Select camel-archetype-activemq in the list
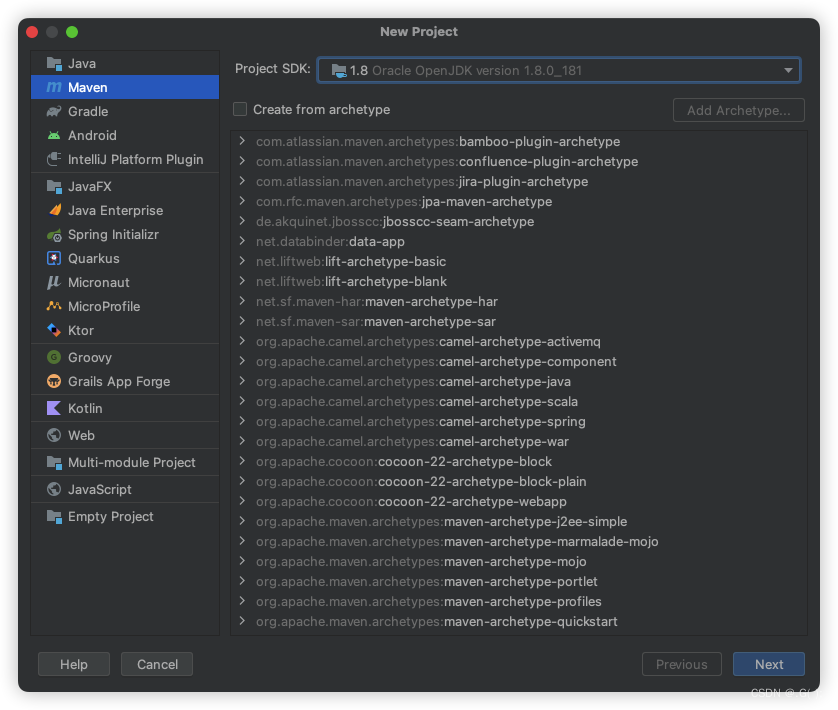838x710 pixels. point(428,342)
